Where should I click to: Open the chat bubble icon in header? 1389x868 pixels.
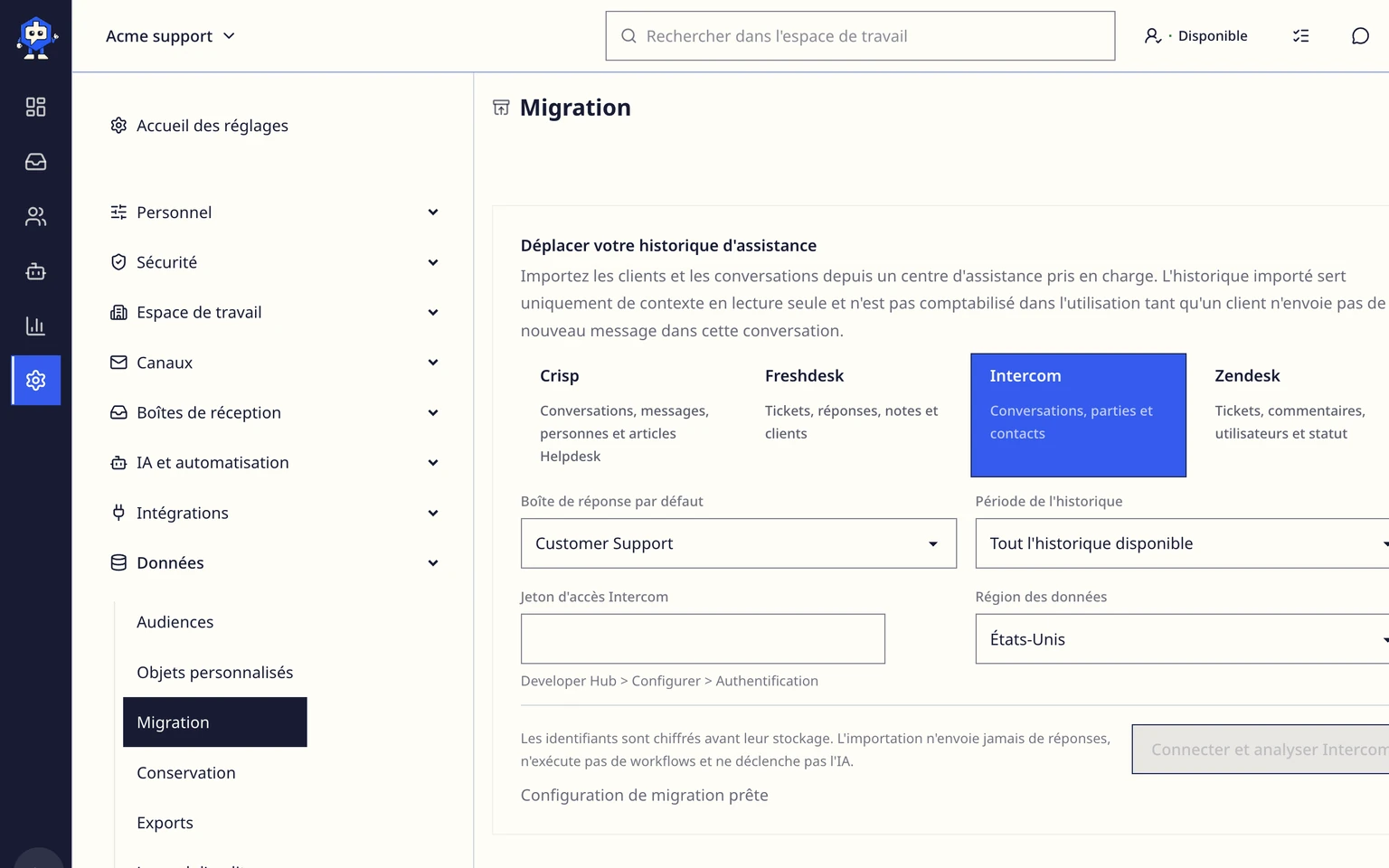coord(1360,36)
